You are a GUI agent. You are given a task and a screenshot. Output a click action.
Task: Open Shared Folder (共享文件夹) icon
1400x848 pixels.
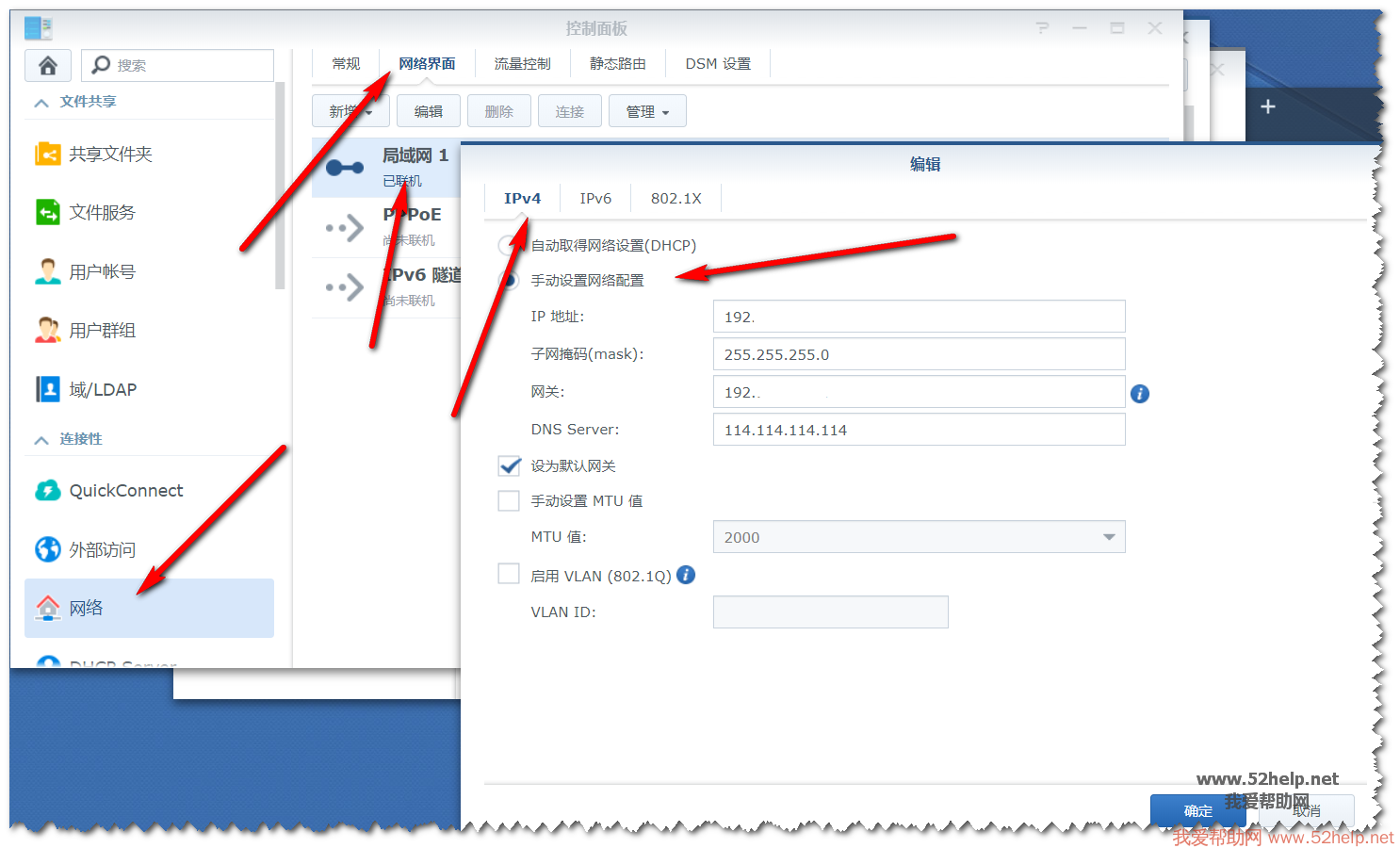click(48, 154)
